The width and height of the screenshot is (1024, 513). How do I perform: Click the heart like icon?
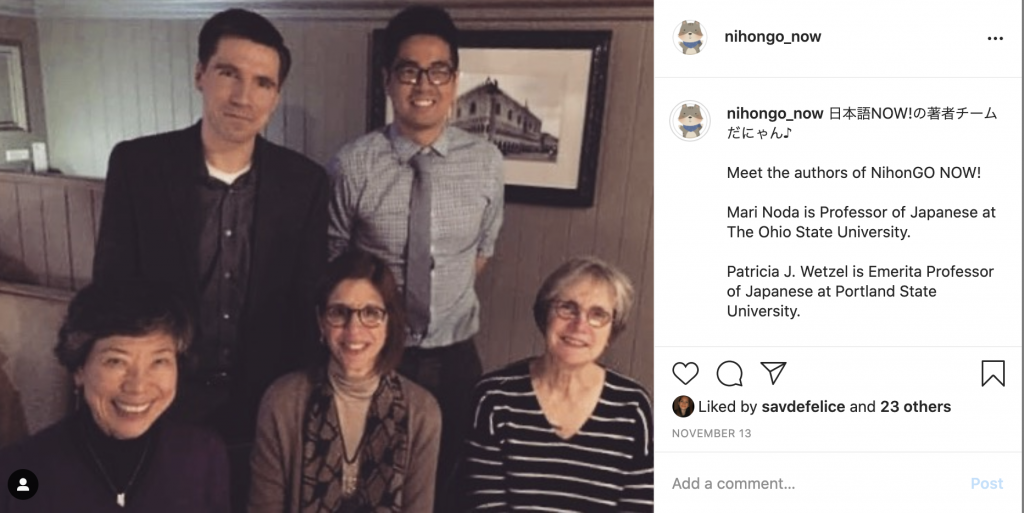pyautogui.click(x=685, y=373)
